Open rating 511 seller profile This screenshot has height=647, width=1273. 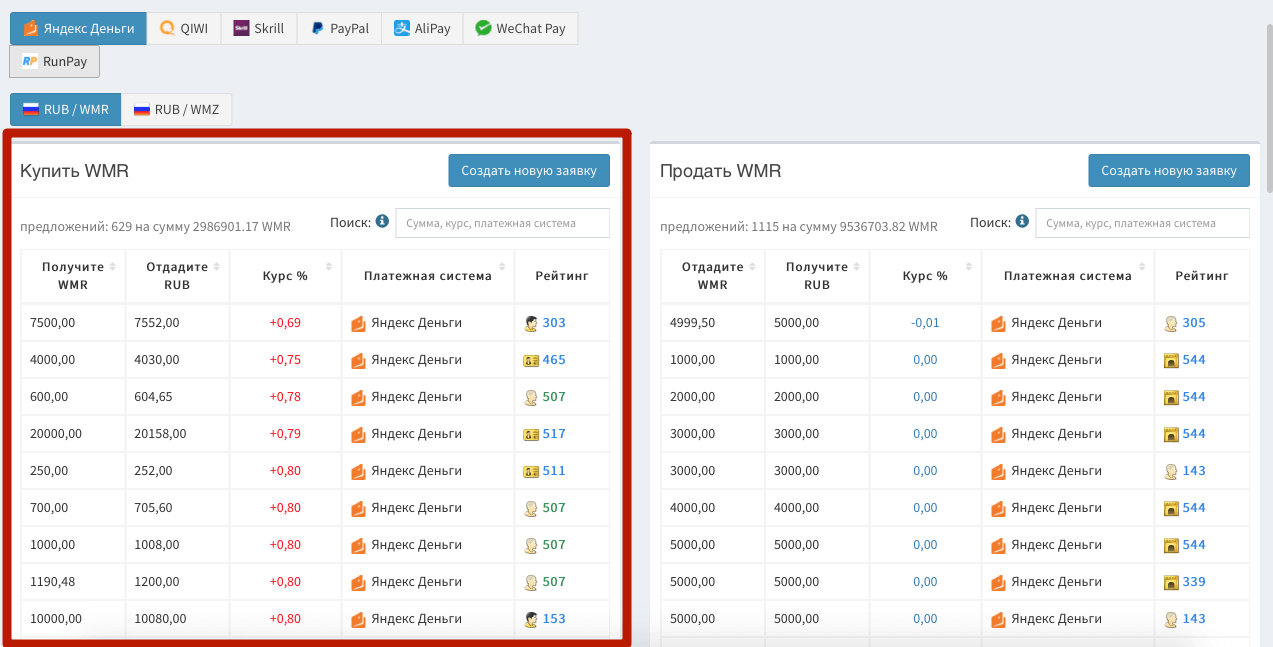554,471
